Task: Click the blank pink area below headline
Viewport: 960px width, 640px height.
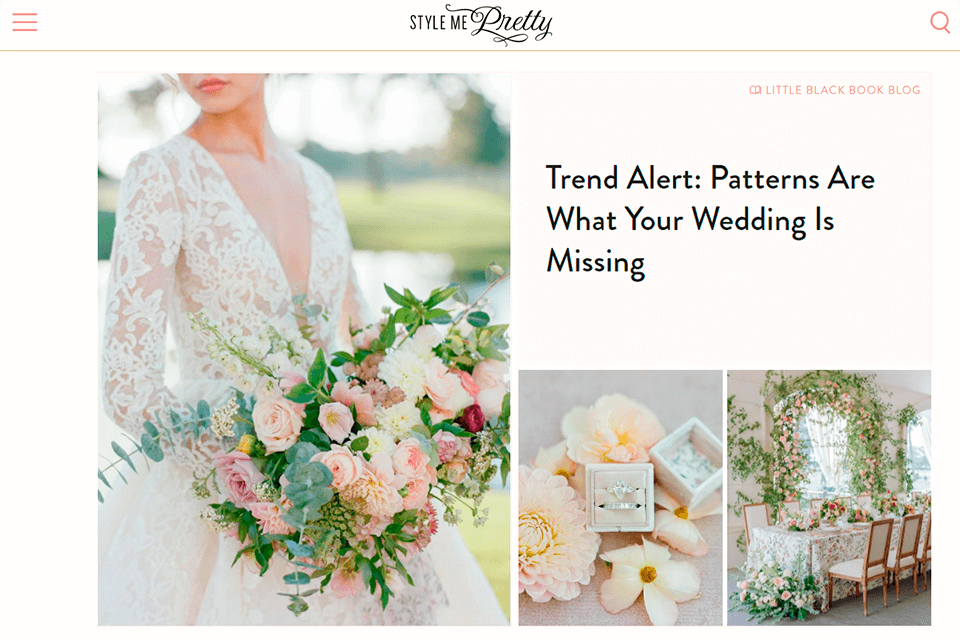Action: (722, 325)
